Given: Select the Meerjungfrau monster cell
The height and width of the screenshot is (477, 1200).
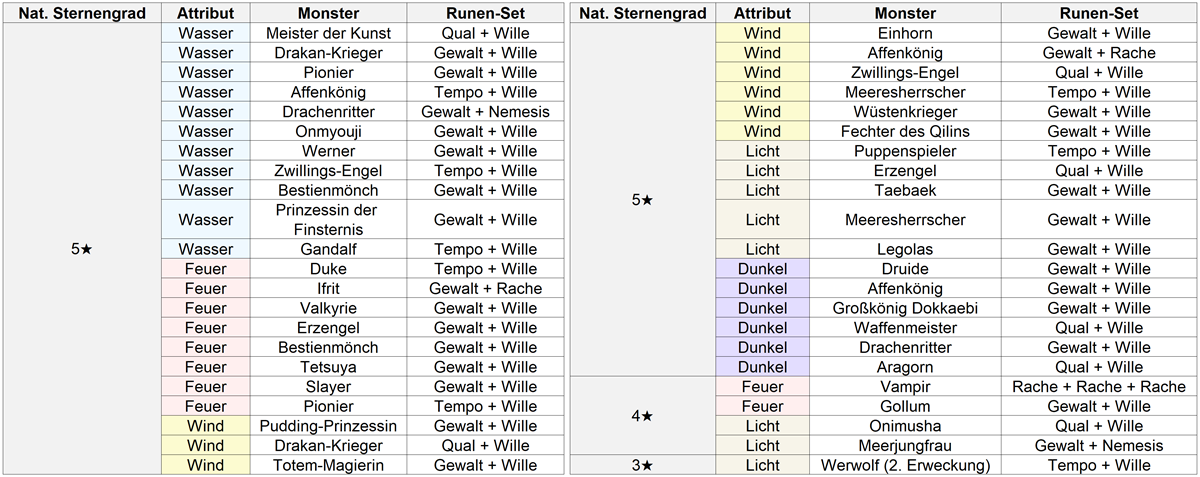Looking at the screenshot, I should click(x=904, y=445).
